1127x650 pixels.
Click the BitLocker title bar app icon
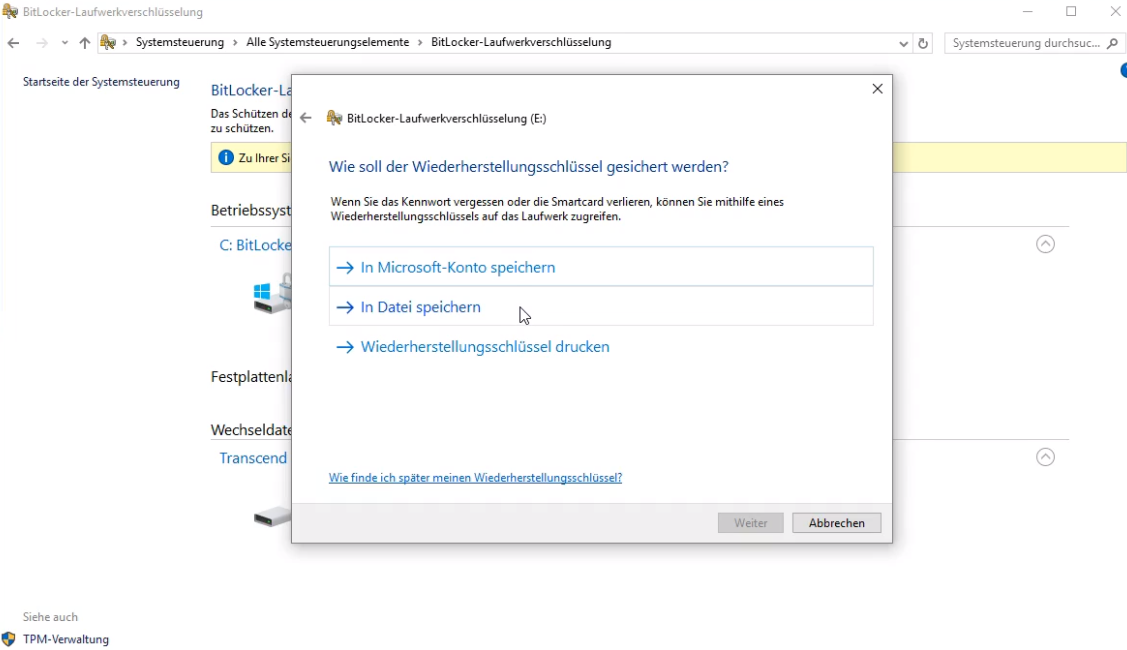coord(10,12)
